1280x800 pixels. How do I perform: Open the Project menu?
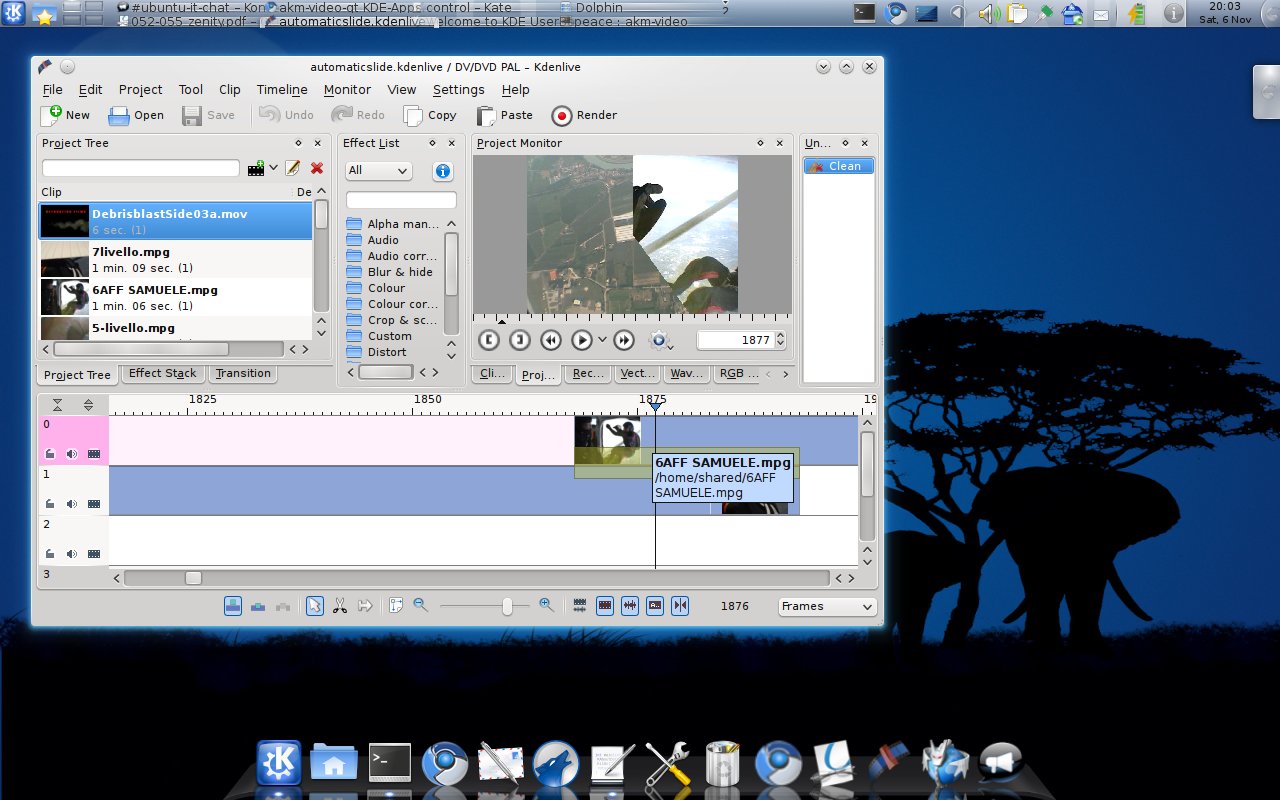140,90
